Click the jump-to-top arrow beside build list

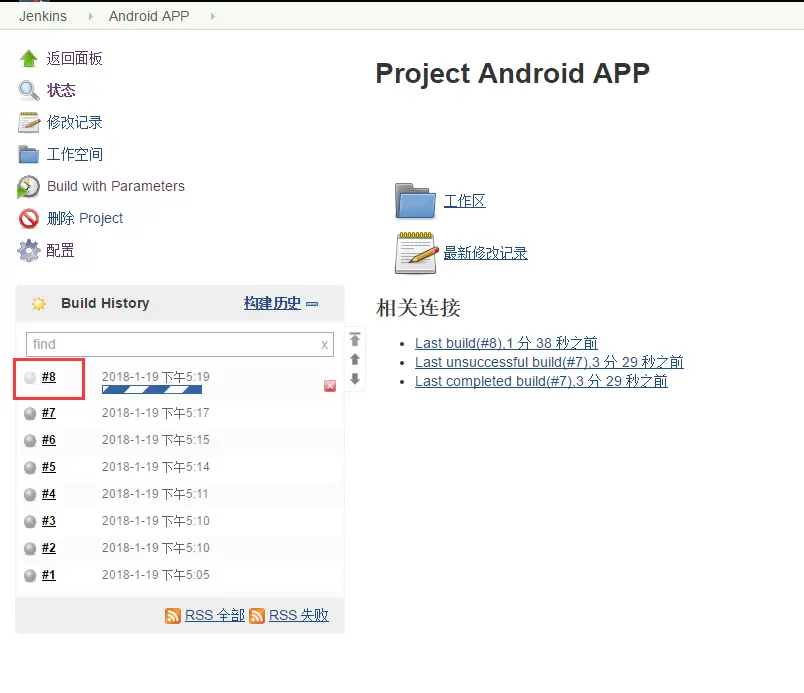click(x=355, y=339)
